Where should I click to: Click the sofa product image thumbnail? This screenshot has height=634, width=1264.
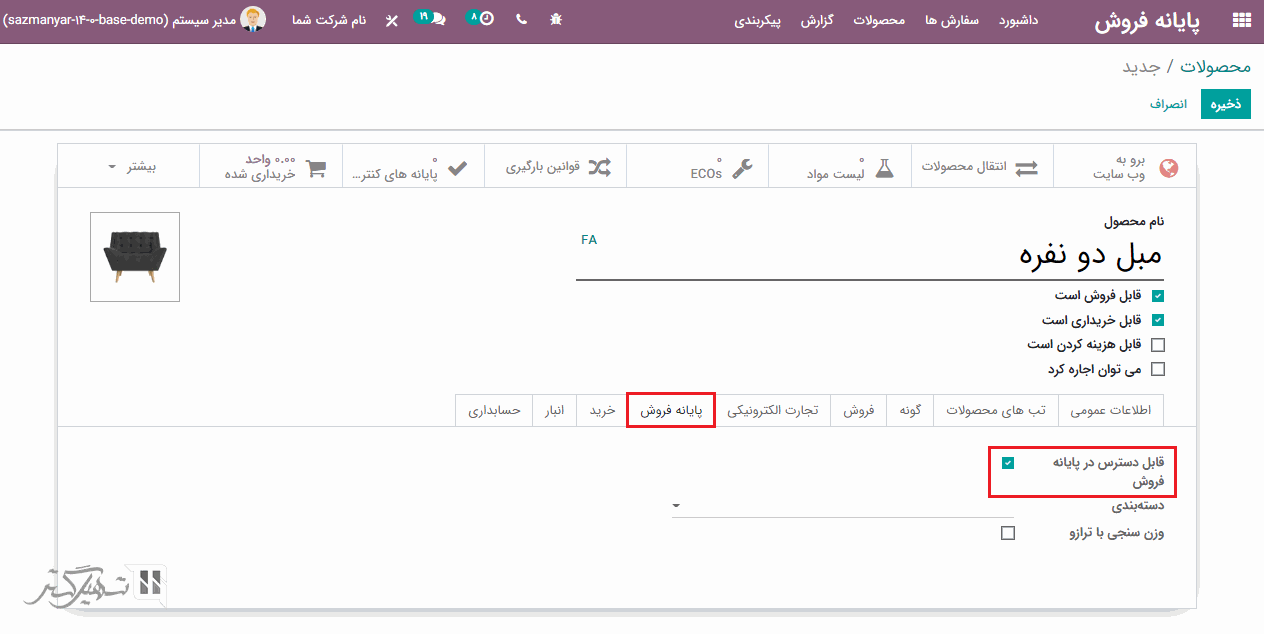(135, 257)
